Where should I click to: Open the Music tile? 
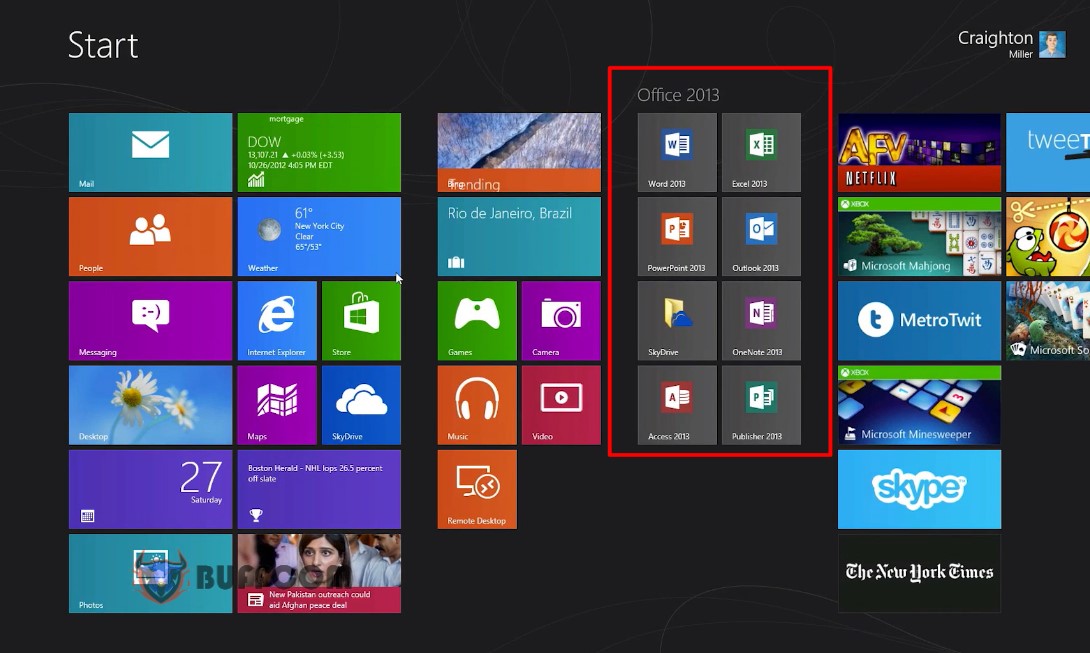[x=477, y=405]
